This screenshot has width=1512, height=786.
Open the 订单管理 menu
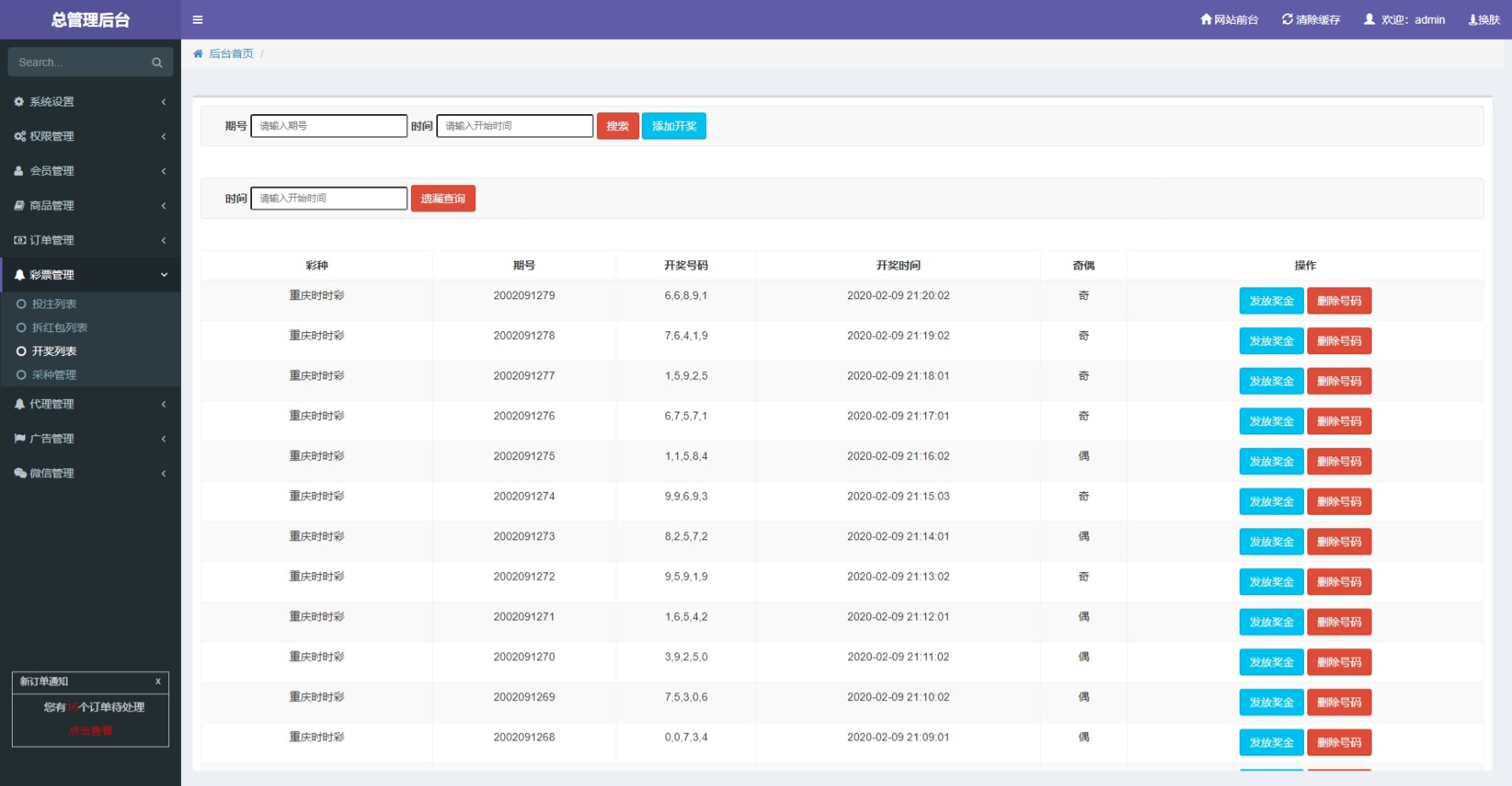coord(90,240)
